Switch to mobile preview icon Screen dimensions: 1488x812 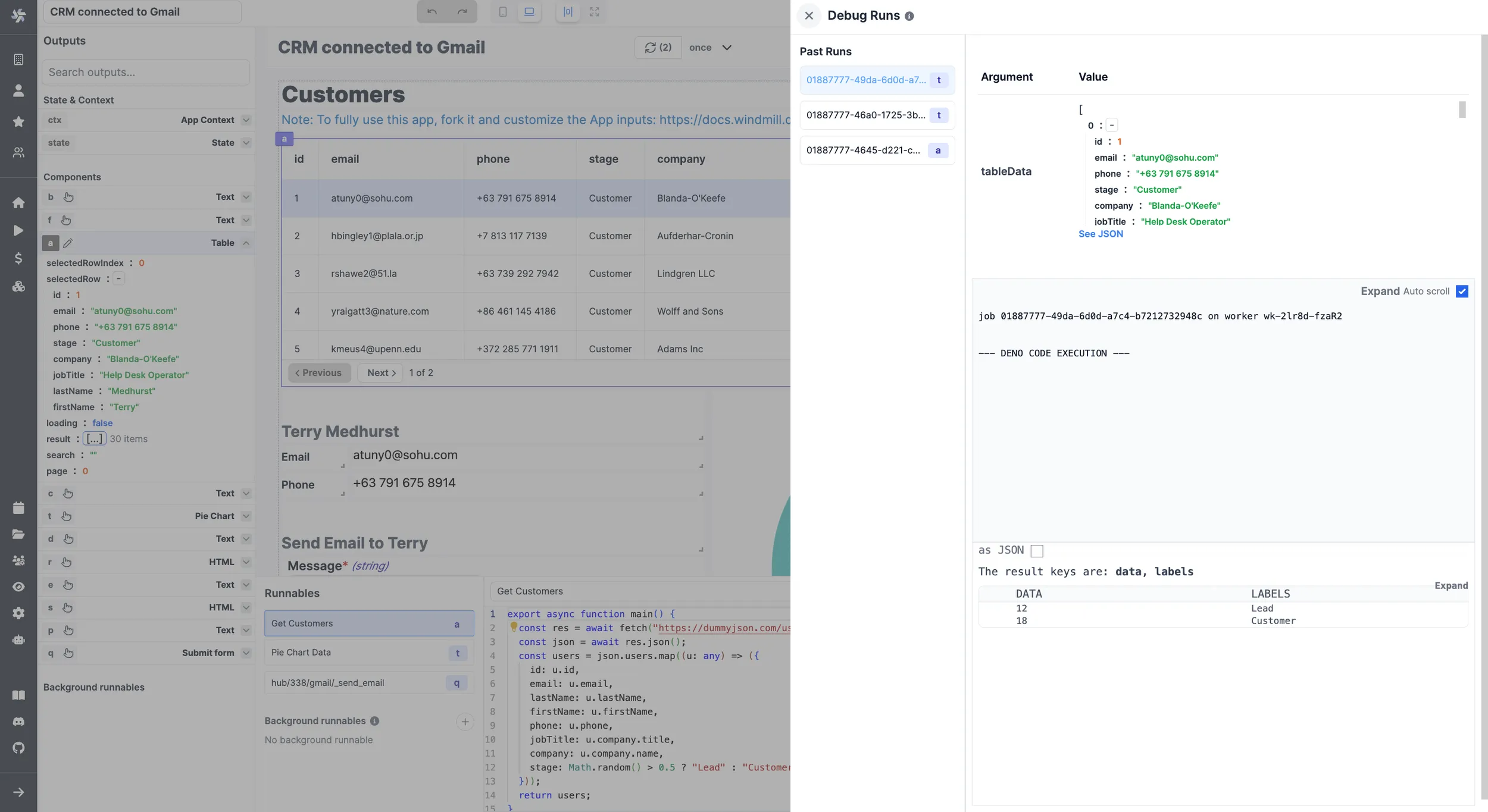point(503,12)
